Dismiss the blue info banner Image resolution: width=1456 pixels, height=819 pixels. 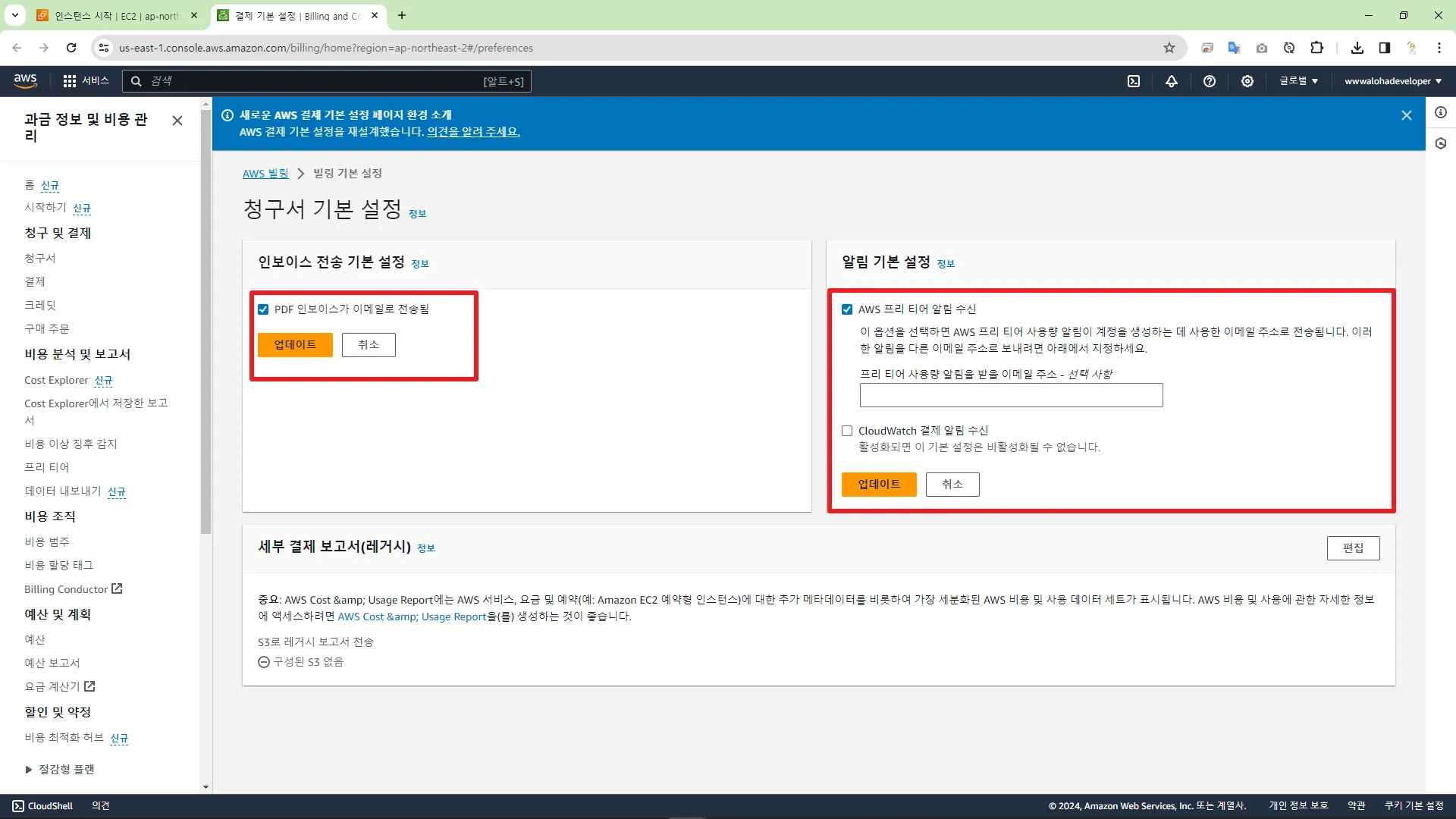[x=1406, y=115]
